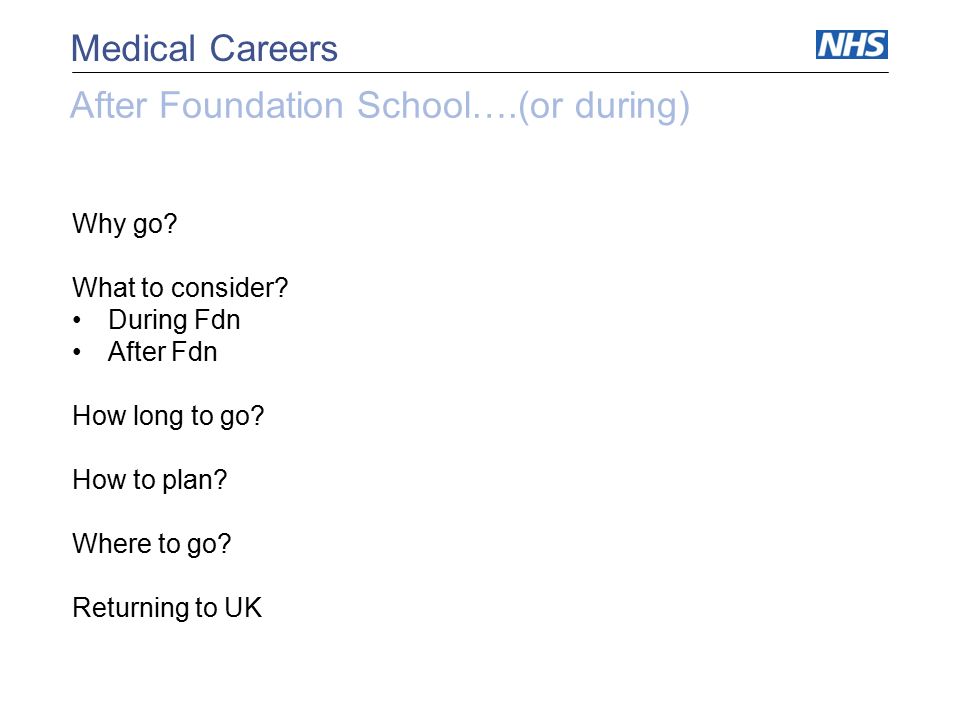Viewport: 960px width, 720px height.
Task: Click the After Foundation School subtitle
Action: (x=380, y=106)
